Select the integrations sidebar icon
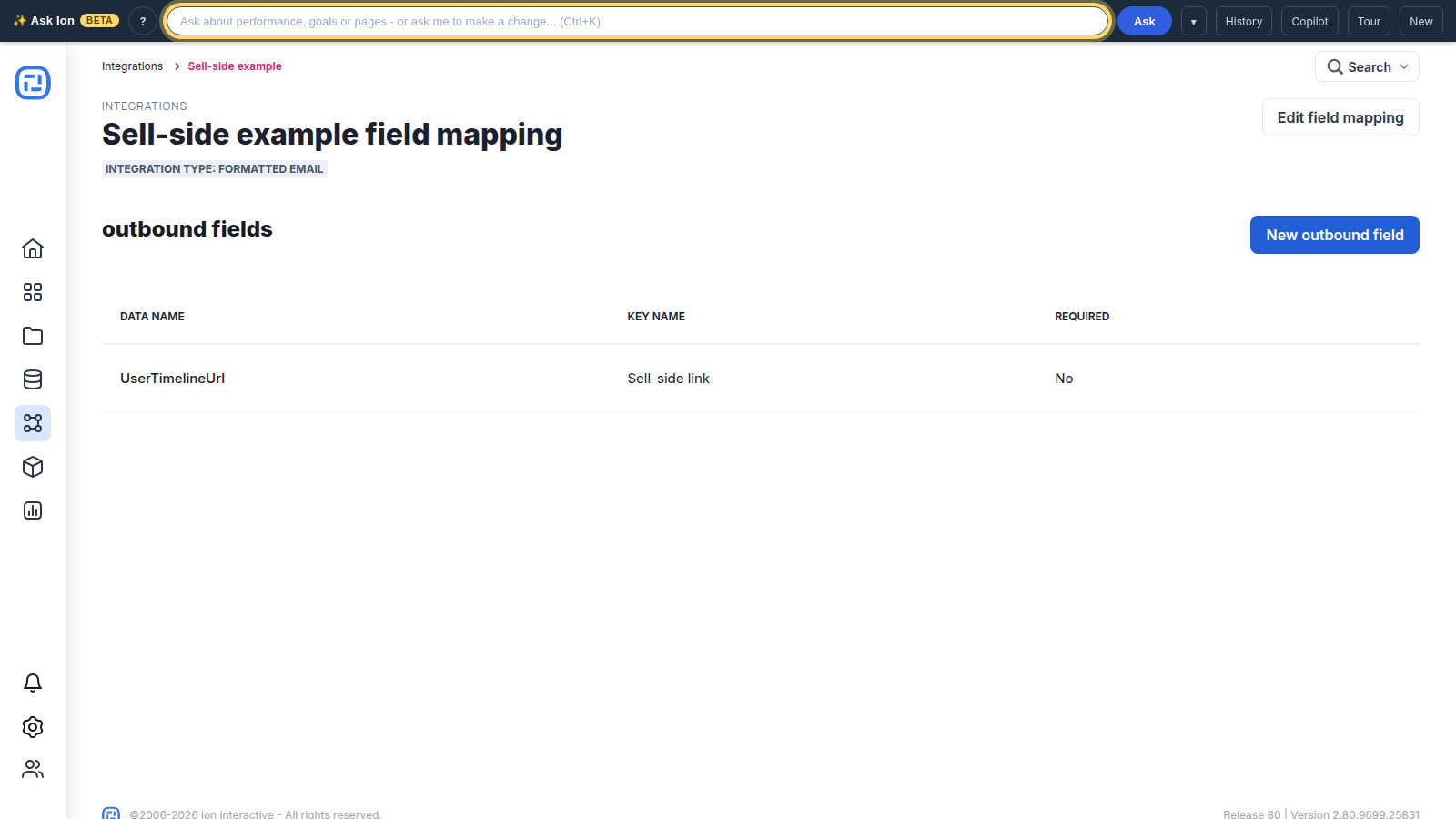This screenshot has height=819, width=1456. 33,423
